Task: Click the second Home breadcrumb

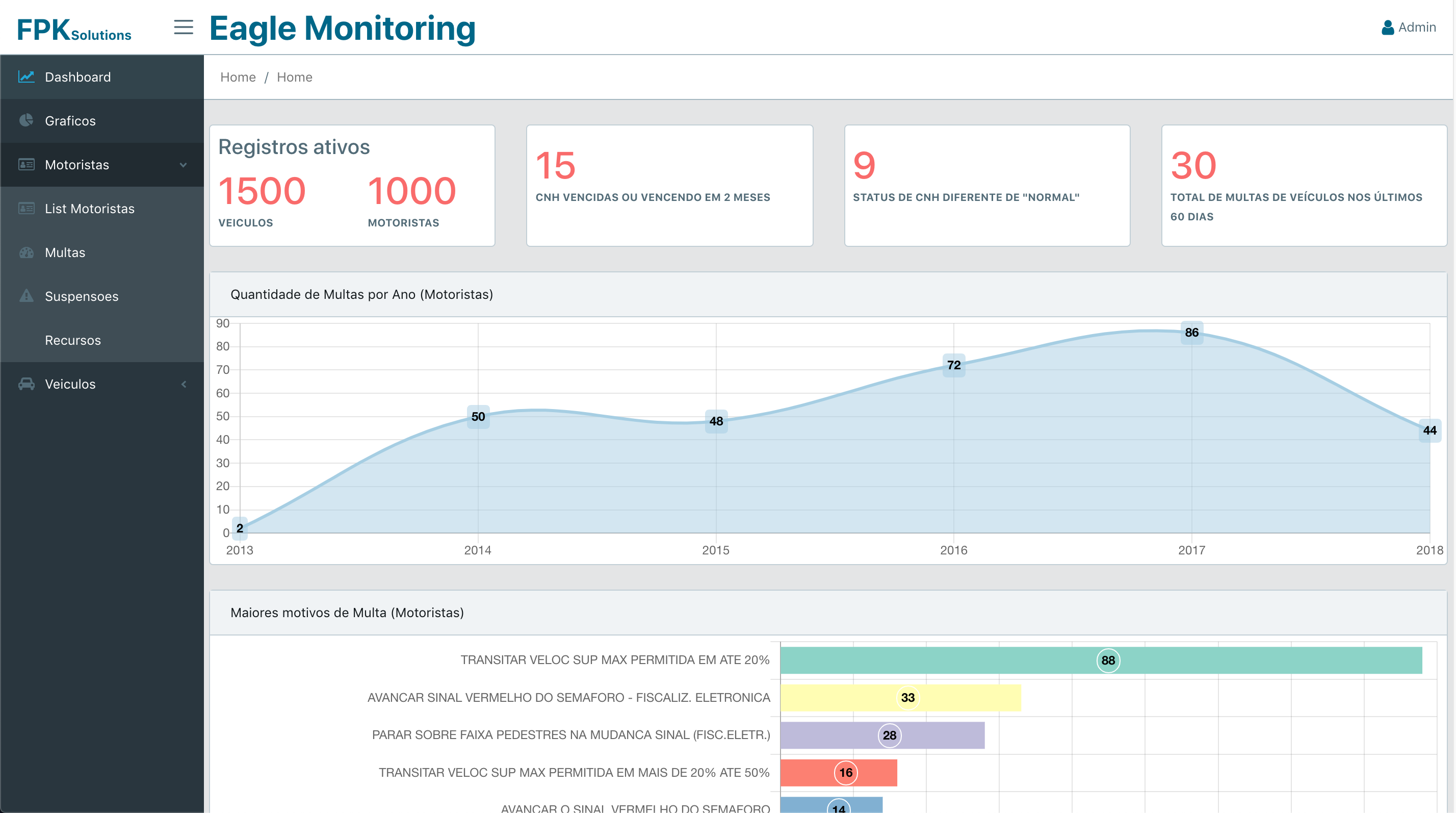Action: pos(295,77)
